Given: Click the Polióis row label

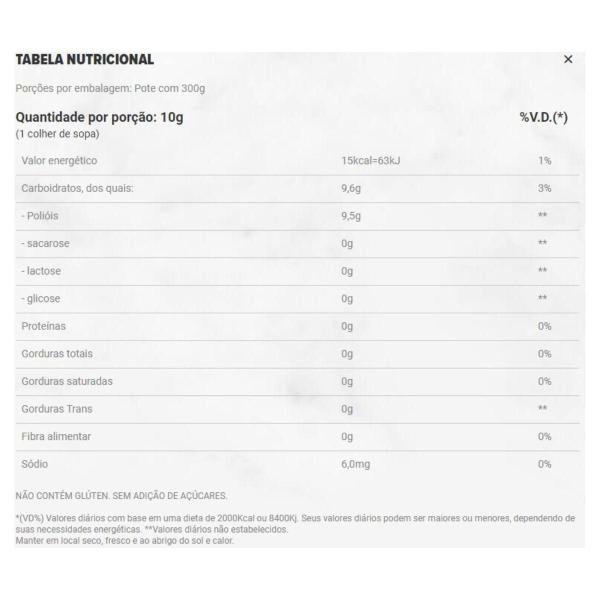Looking at the screenshot, I should (40, 216).
